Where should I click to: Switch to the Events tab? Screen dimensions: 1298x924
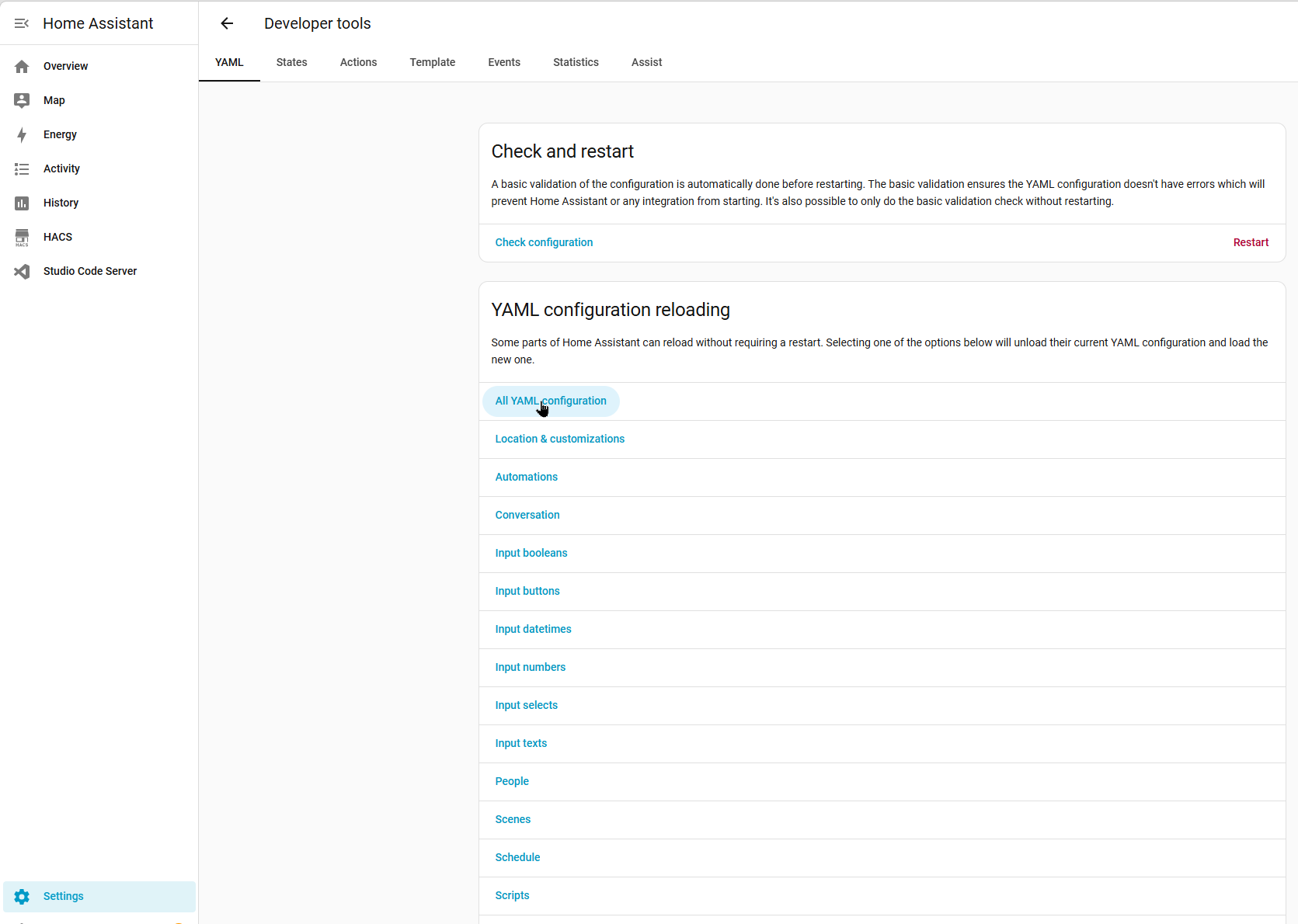[x=504, y=62]
